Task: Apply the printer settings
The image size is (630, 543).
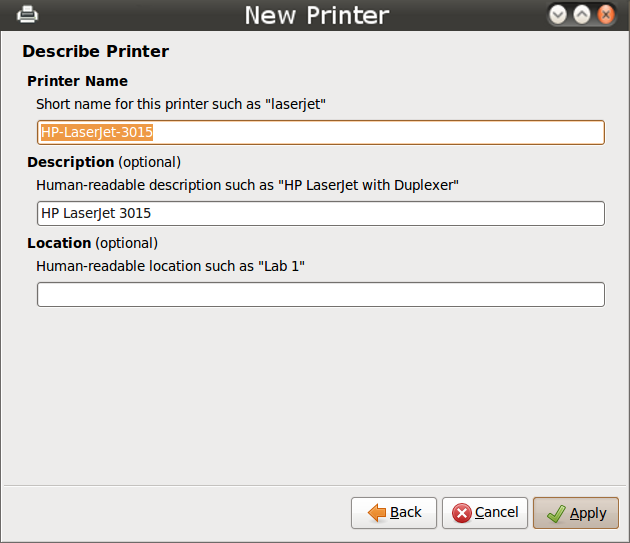Action: click(576, 513)
